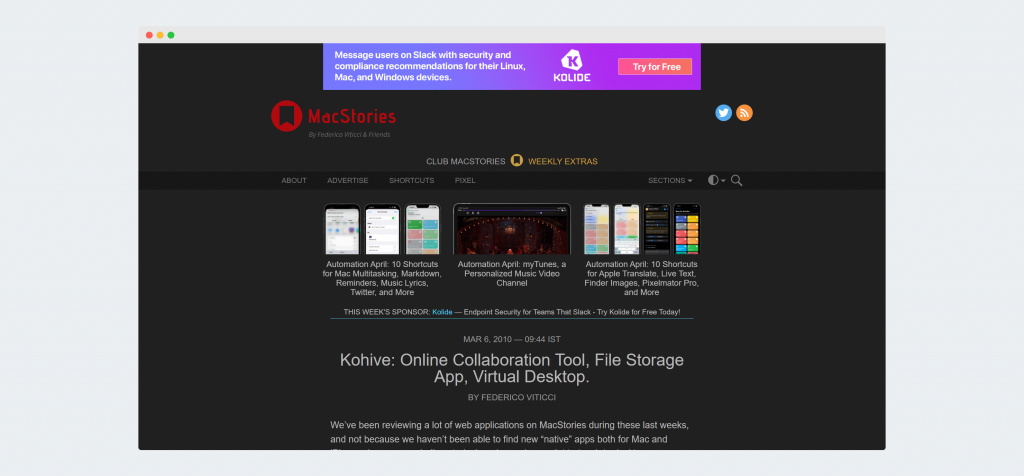This screenshot has height=476, width=1024.
Task: Click the MacStories wordmark text
Action: coord(352,116)
